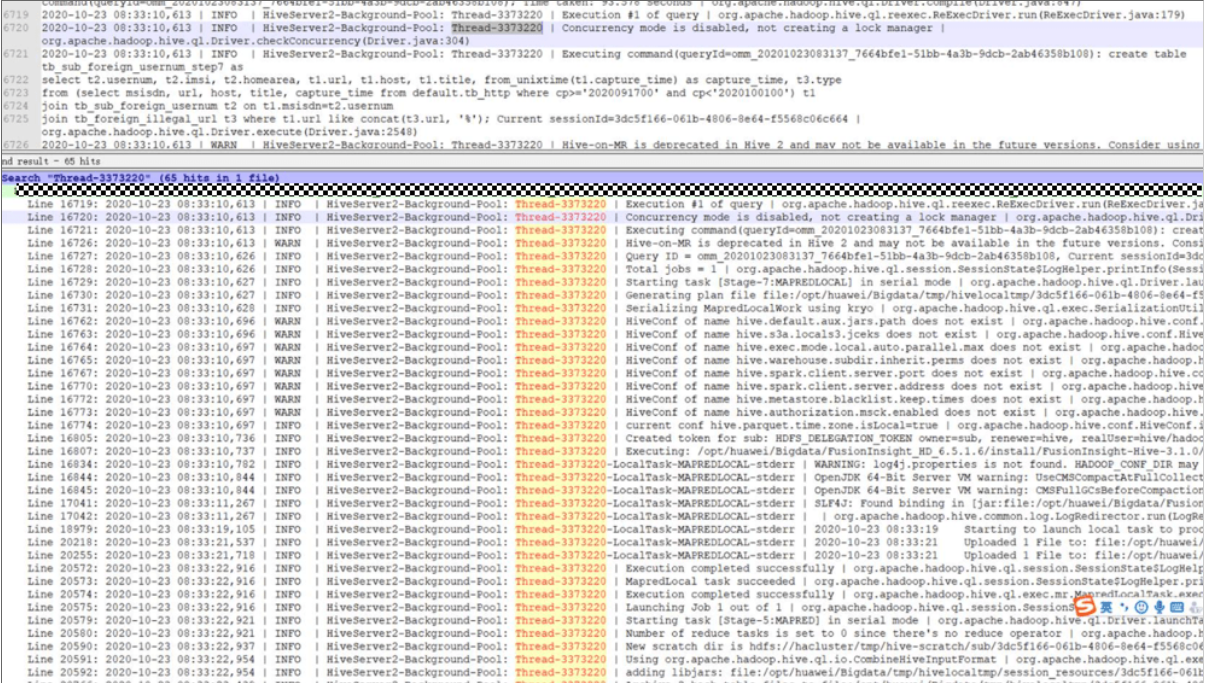Select result Line 20575 Launching Job 1 out of 1
1208x683 pixels.
pyautogui.click(x=604, y=607)
